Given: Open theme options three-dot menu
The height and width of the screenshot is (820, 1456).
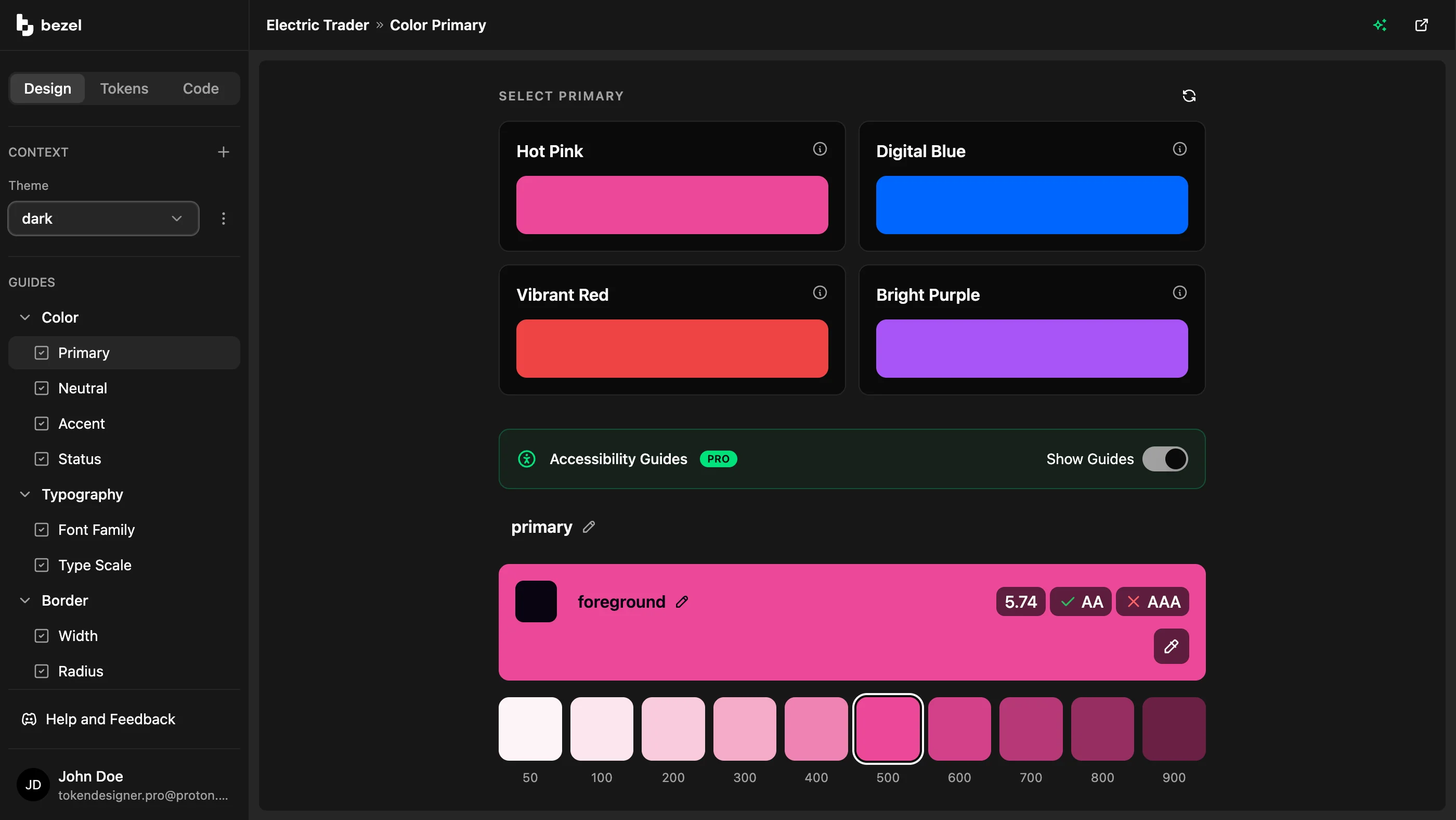Looking at the screenshot, I should pos(223,219).
